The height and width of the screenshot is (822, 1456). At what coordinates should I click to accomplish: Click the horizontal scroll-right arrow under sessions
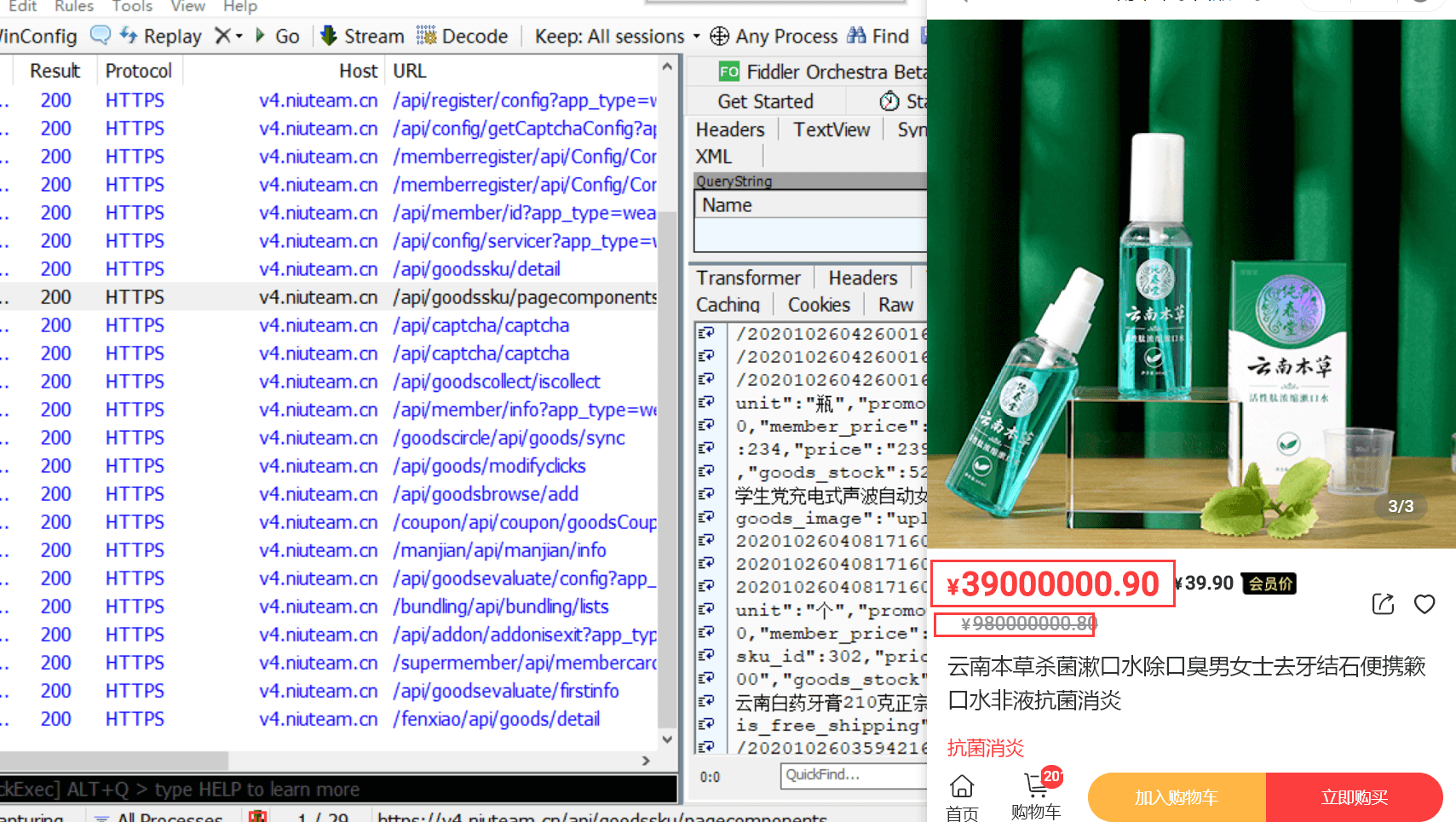tap(646, 760)
